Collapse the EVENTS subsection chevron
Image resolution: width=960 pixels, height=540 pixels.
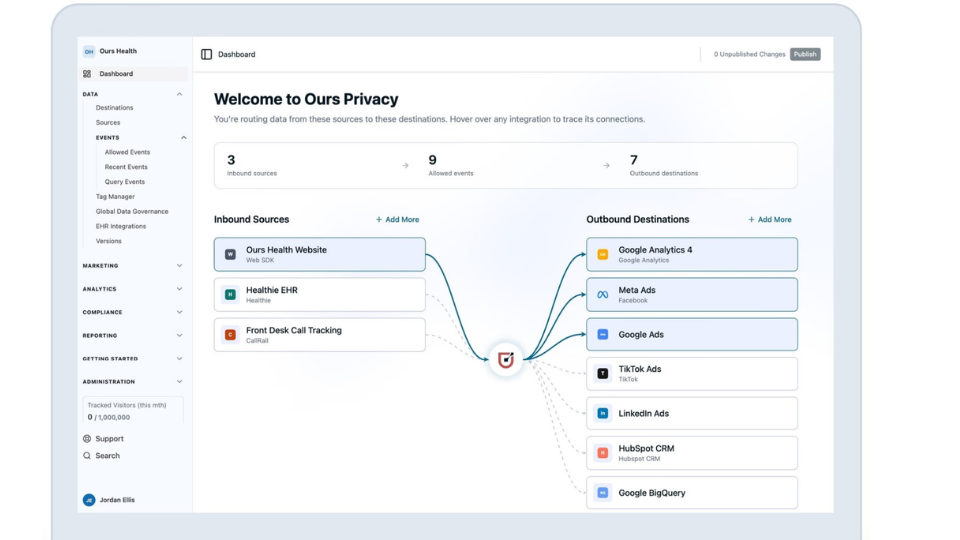coord(184,138)
